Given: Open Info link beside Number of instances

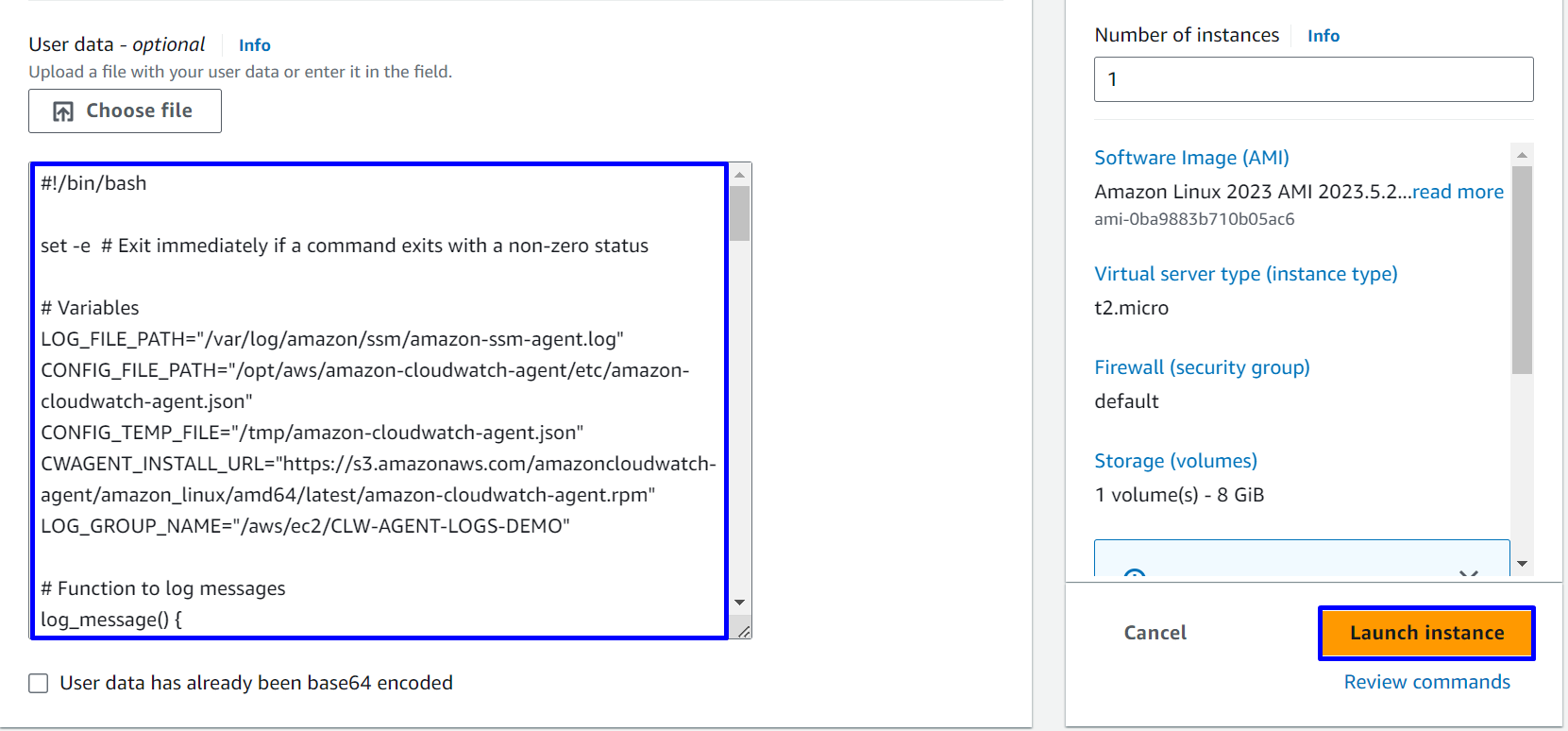Looking at the screenshot, I should pos(1323,36).
